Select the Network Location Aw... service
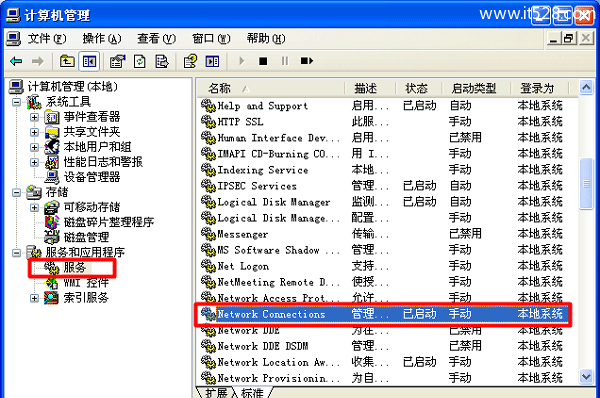Image resolution: width=600 pixels, height=398 pixels. 278,362
